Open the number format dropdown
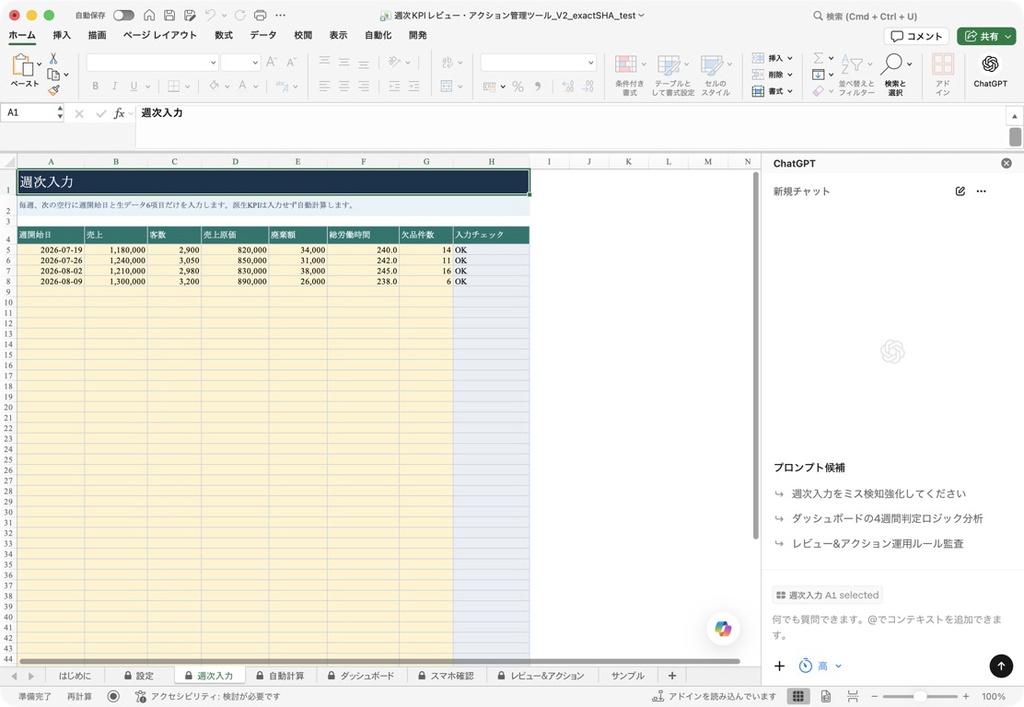 [590, 63]
